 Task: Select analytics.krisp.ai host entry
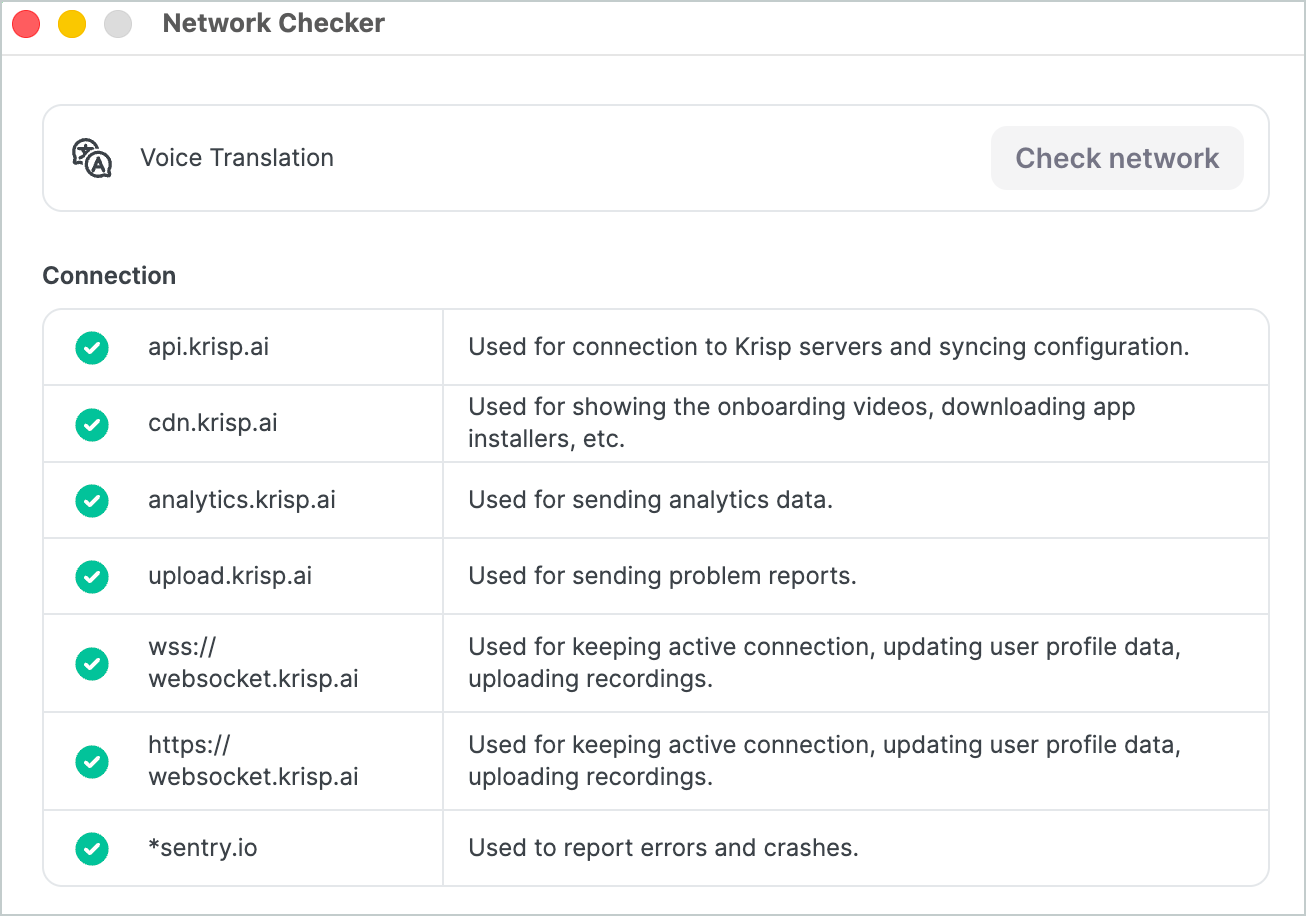click(241, 500)
